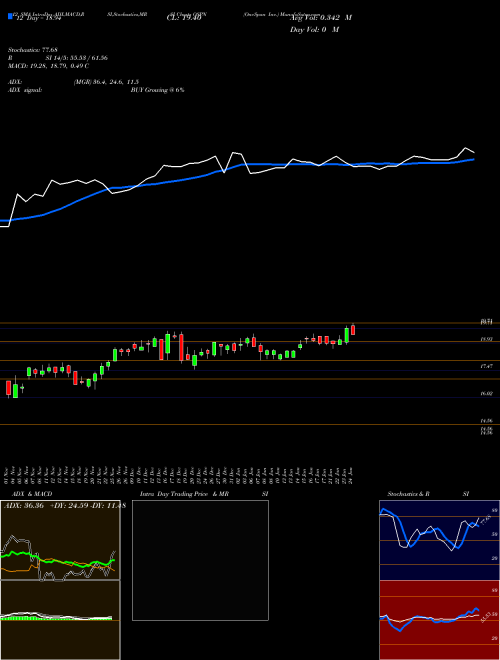Viewport: 500px width, 660px height.
Task: Click the 17.47 price axis label
Action: [x=486, y=366]
